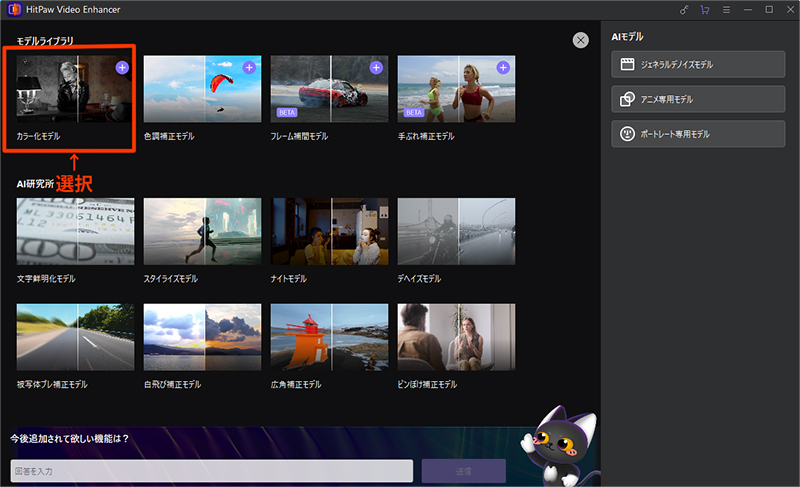Open the ピンぼけ補正モデル thumbnail

(456, 337)
